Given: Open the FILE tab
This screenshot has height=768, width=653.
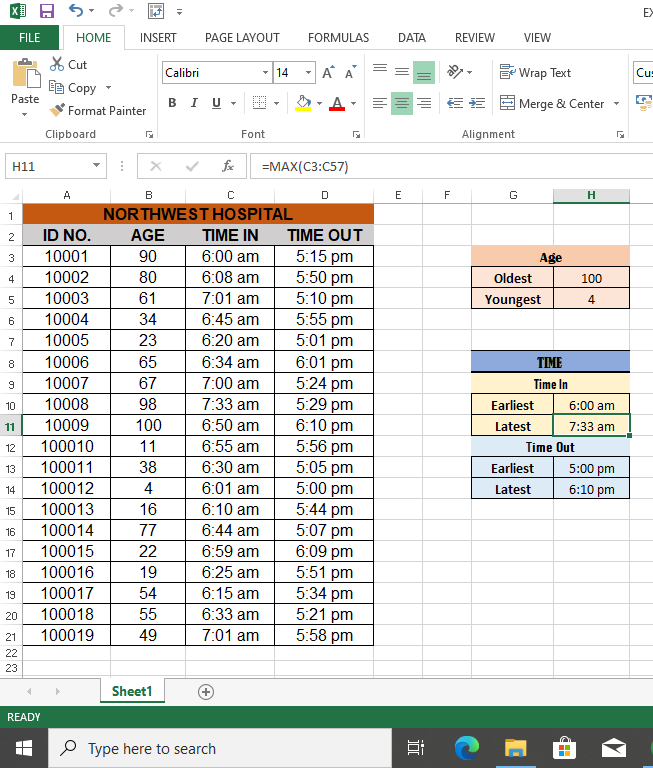Looking at the screenshot, I should [x=29, y=38].
